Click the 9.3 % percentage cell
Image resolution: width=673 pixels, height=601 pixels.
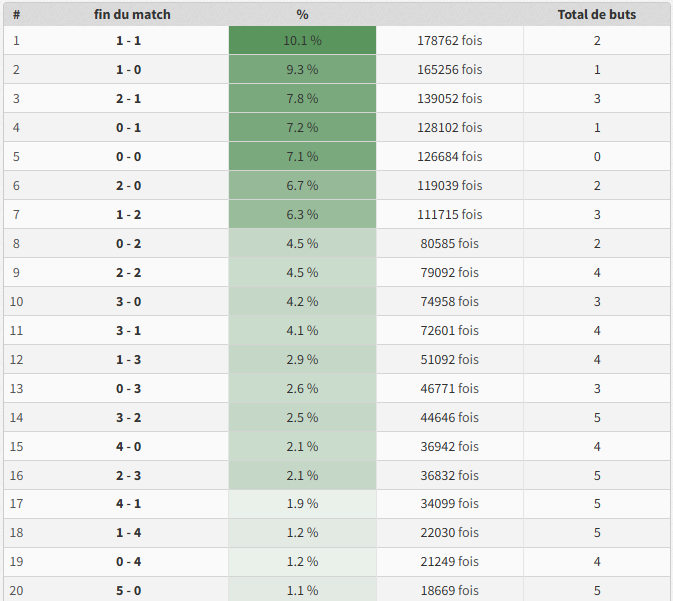tap(302, 70)
